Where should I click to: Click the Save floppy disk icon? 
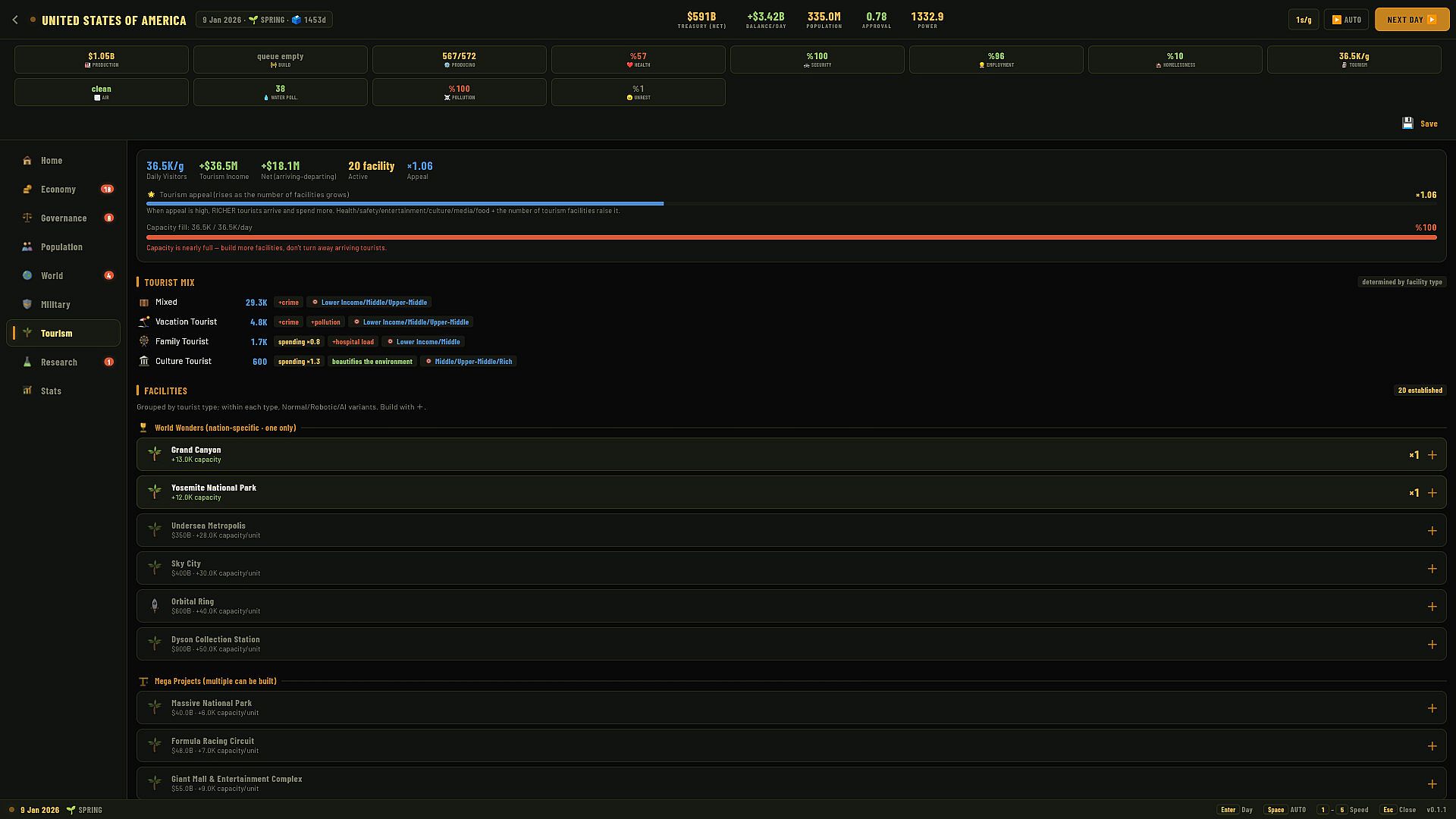(1407, 124)
